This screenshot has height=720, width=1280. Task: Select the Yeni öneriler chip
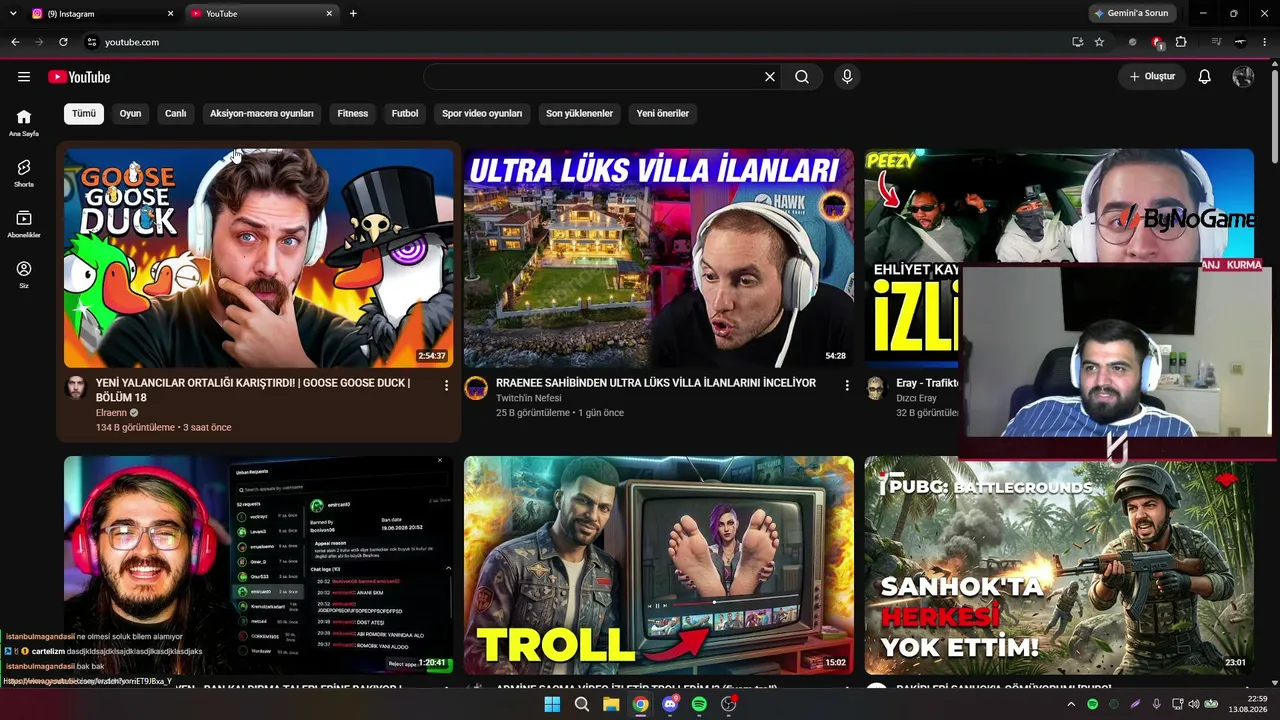click(x=663, y=113)
